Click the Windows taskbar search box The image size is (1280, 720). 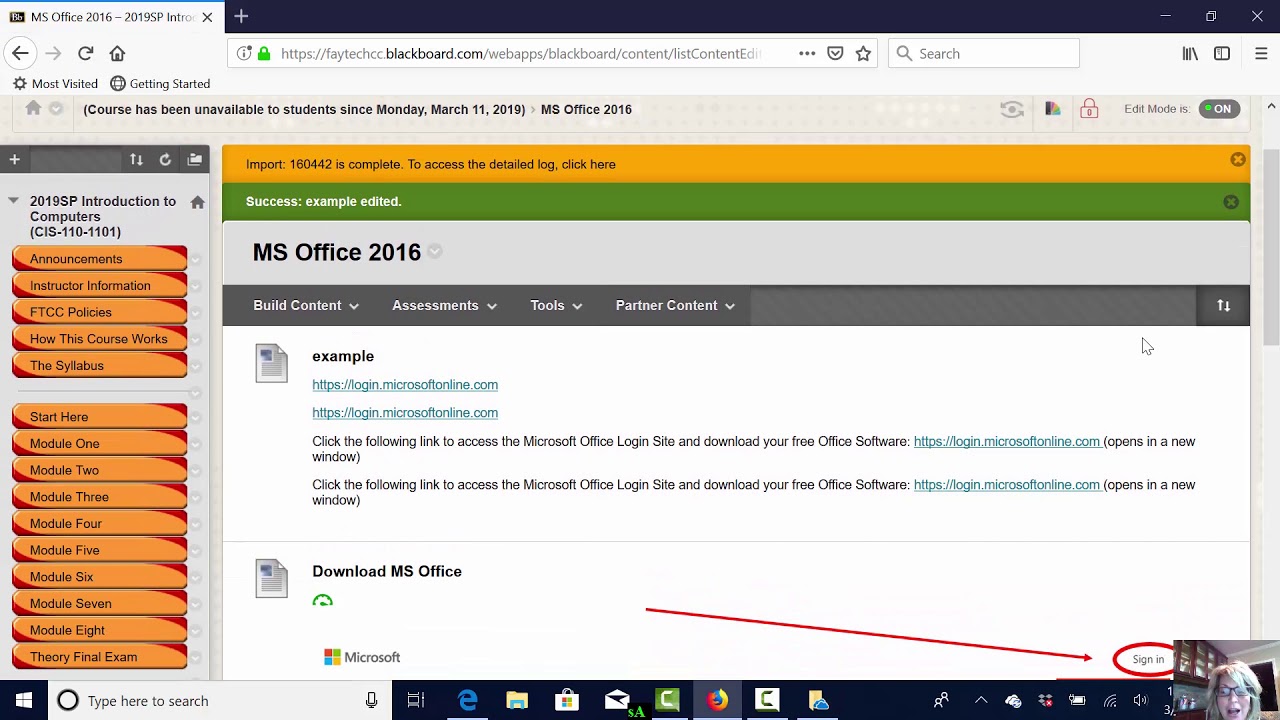(220, 701)
